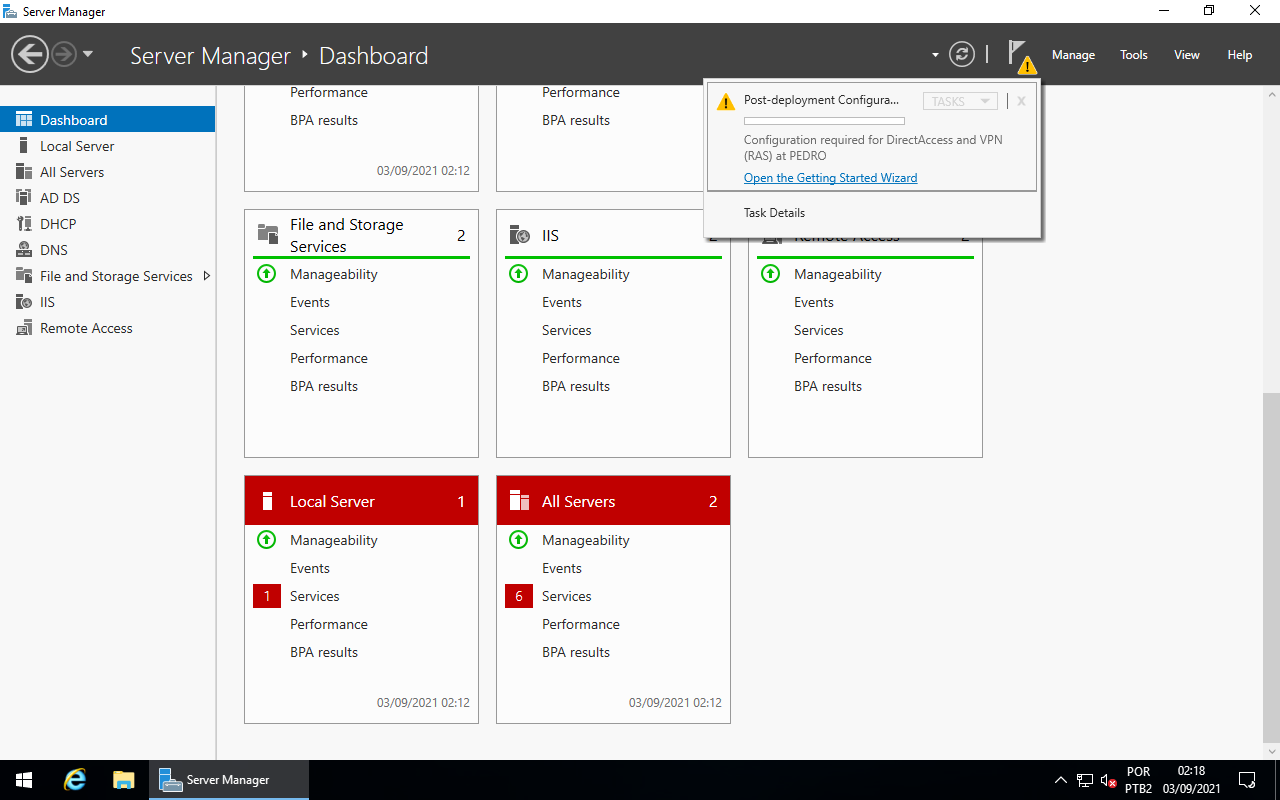This screenshot has width=1280, height=800.
Task: Open the Manage menu
Action: coord(1073,55)
